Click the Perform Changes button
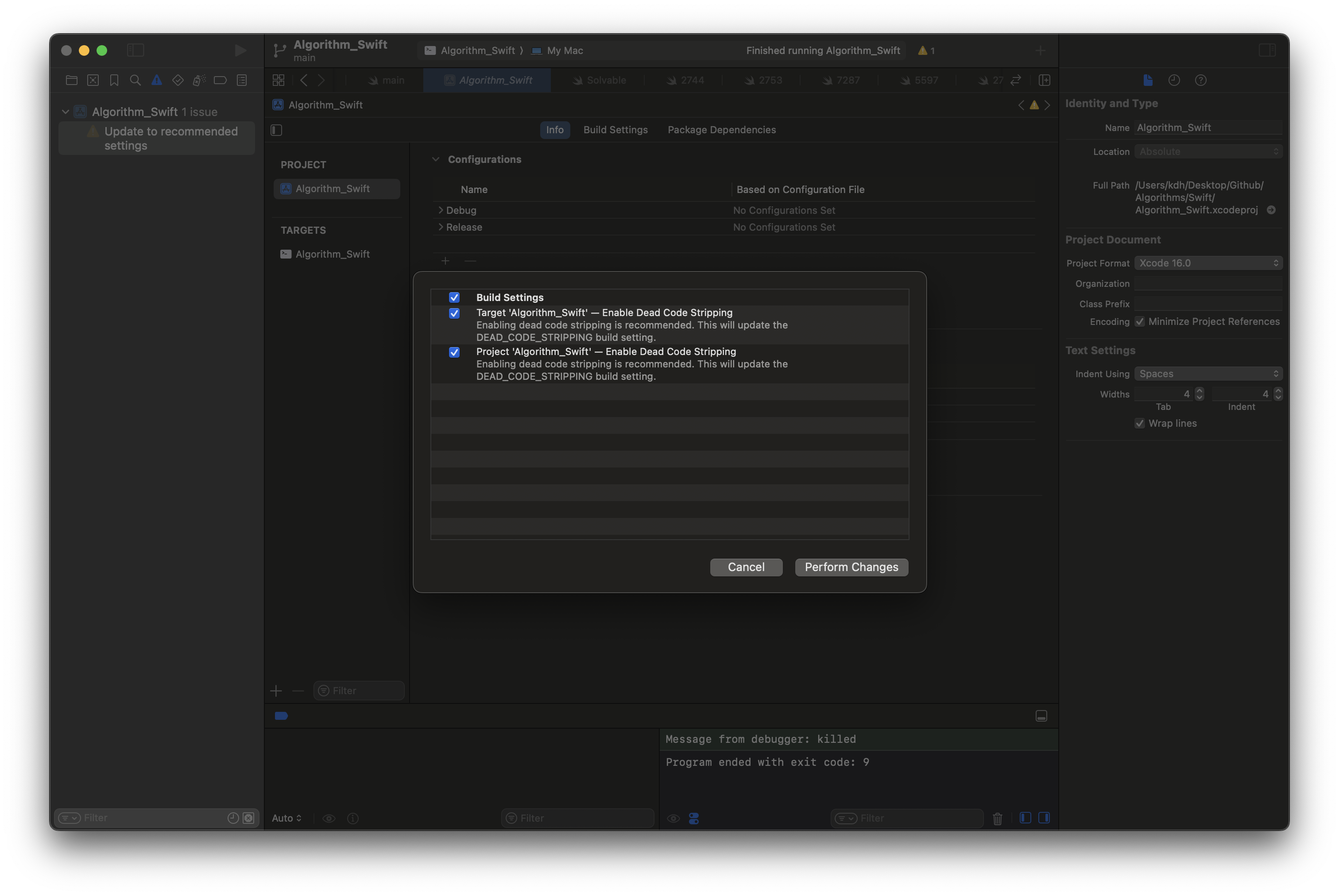 click(851, 568)
